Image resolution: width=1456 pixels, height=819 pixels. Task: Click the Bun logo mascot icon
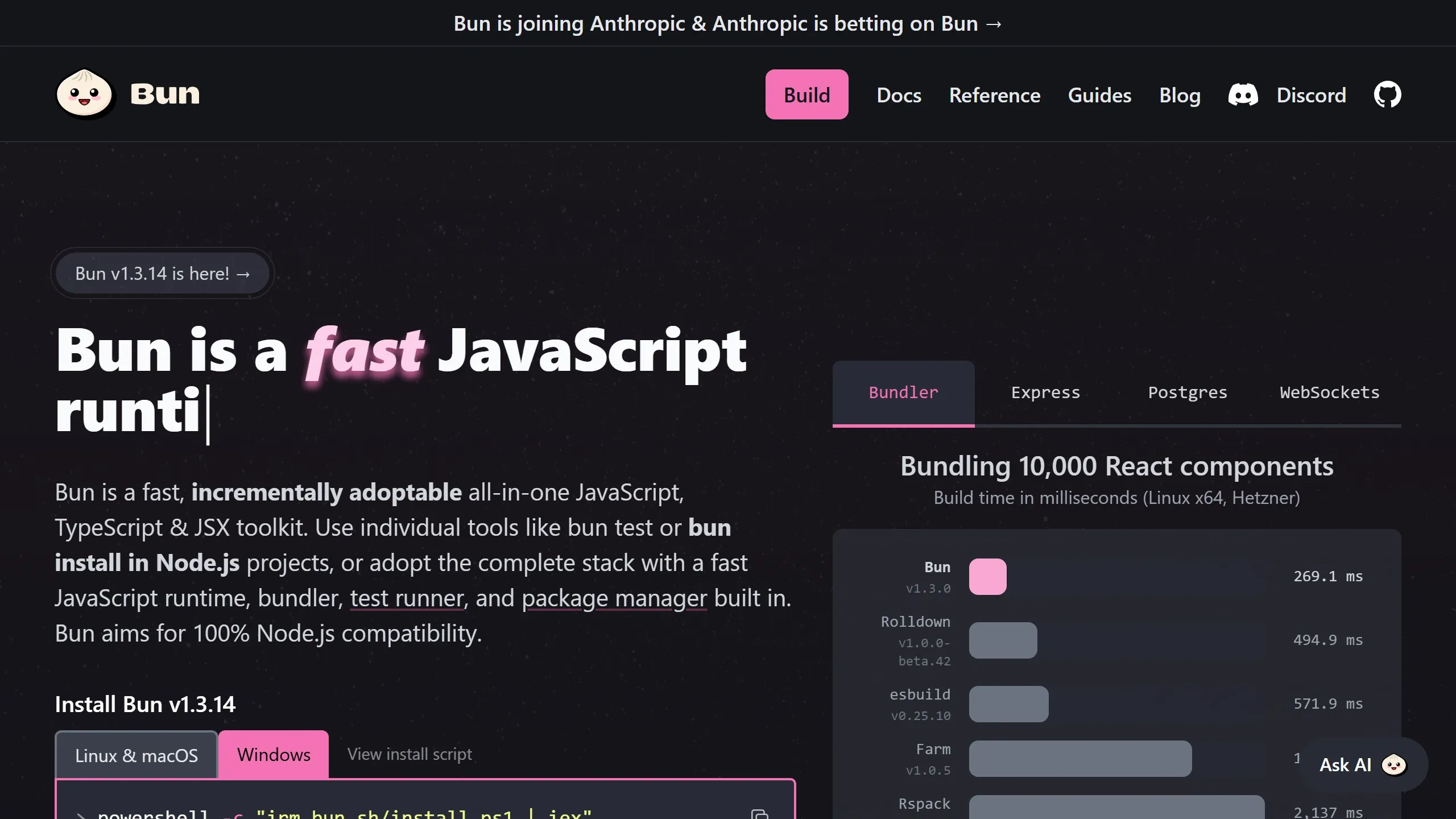point(86,94)
